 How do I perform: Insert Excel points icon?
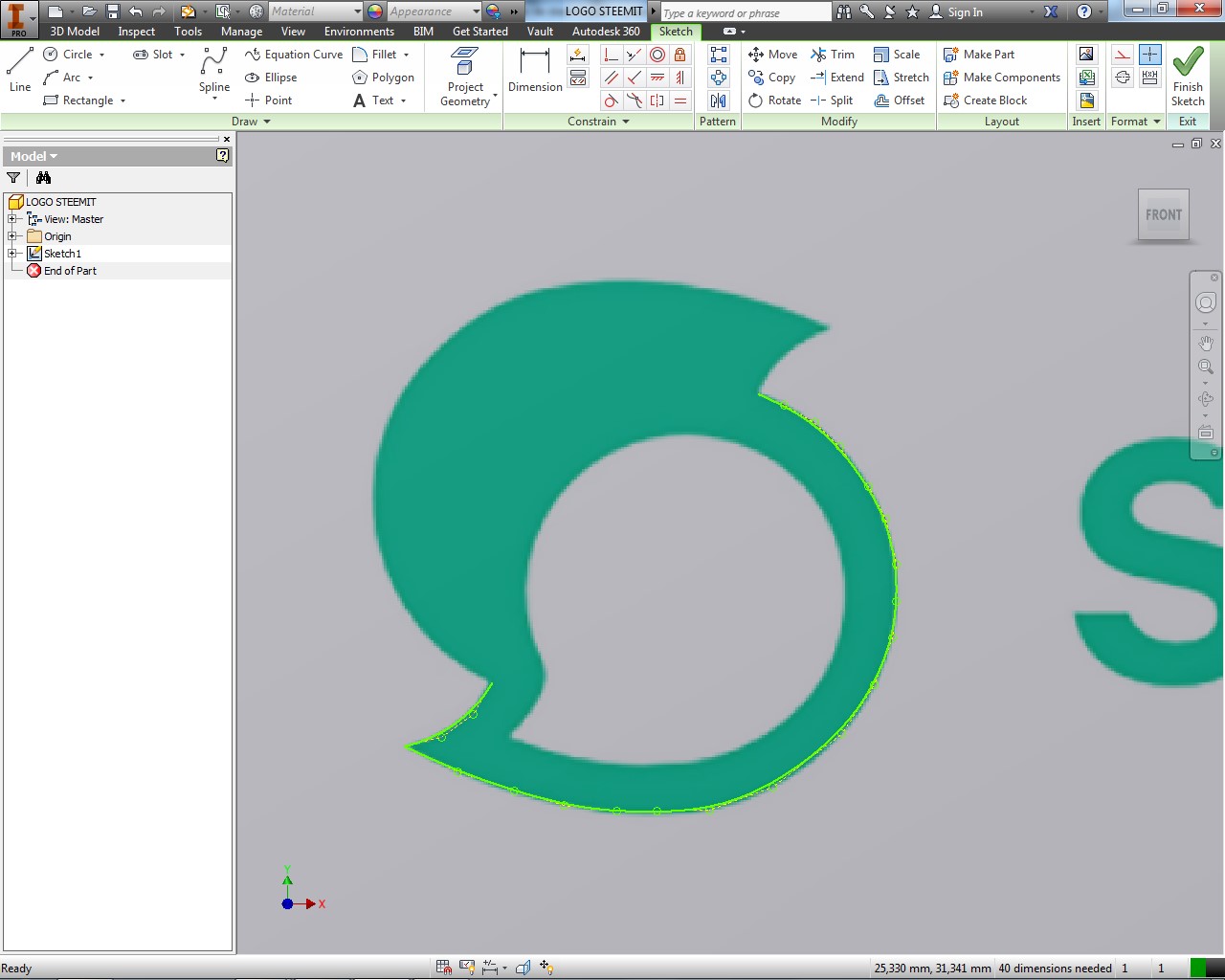(1086, 78)
